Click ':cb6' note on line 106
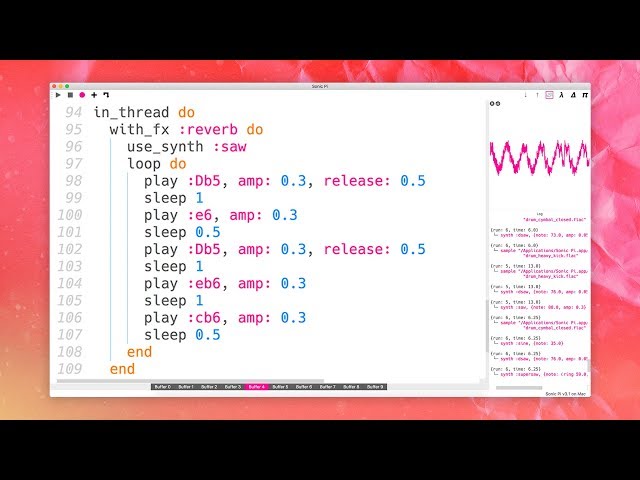Screen dimensions: 640x480 click(204, 318)
